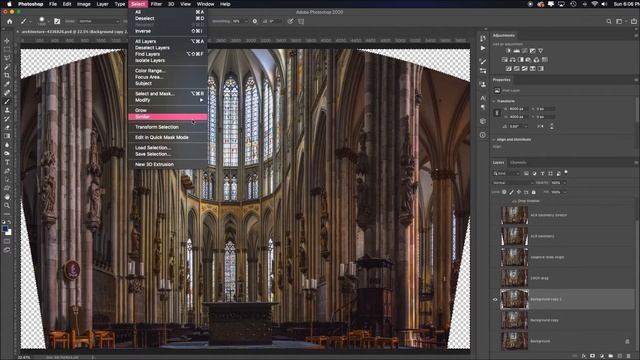Click the layer style fx icon
Viewport: 640px width, 360px height.
coord(584,356)
